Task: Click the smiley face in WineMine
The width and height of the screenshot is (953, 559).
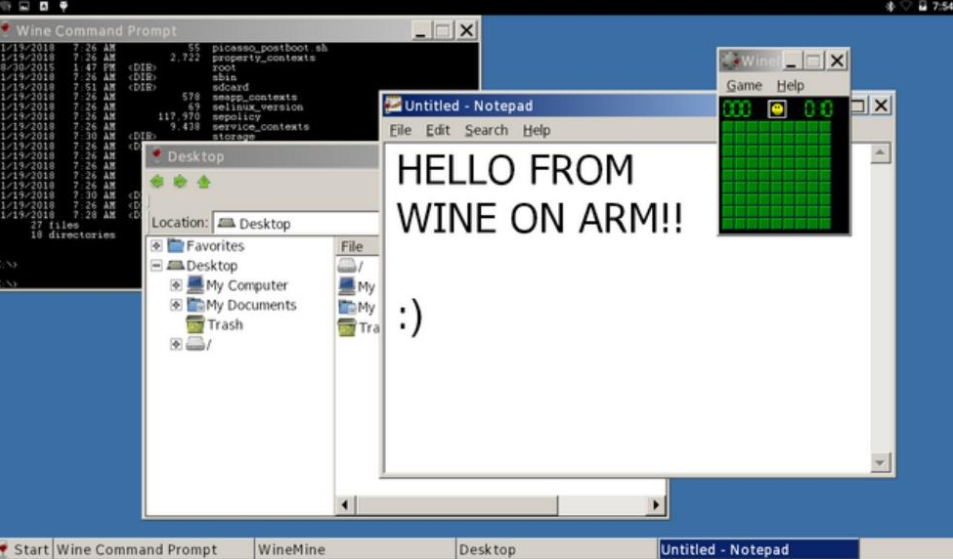Action: [x=777, y=109]
